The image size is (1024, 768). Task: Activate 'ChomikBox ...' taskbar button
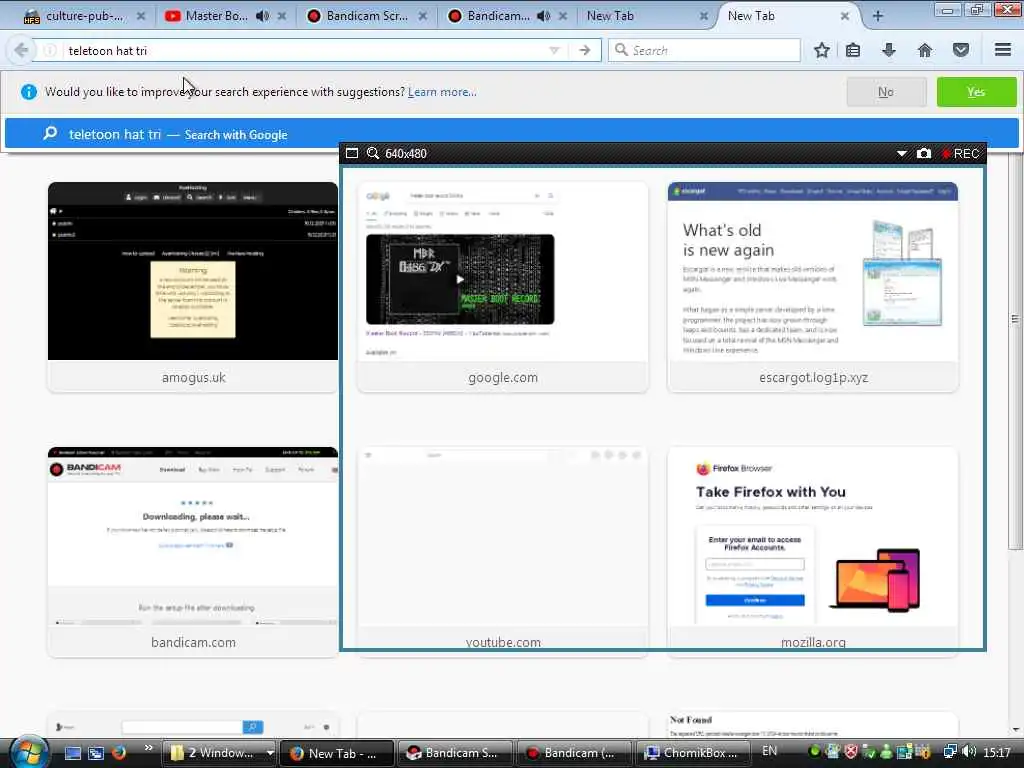tap(692, 753)
